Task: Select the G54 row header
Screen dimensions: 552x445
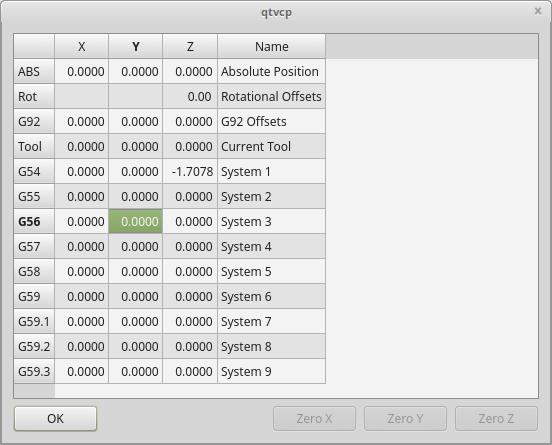Action: click(34, 171)
